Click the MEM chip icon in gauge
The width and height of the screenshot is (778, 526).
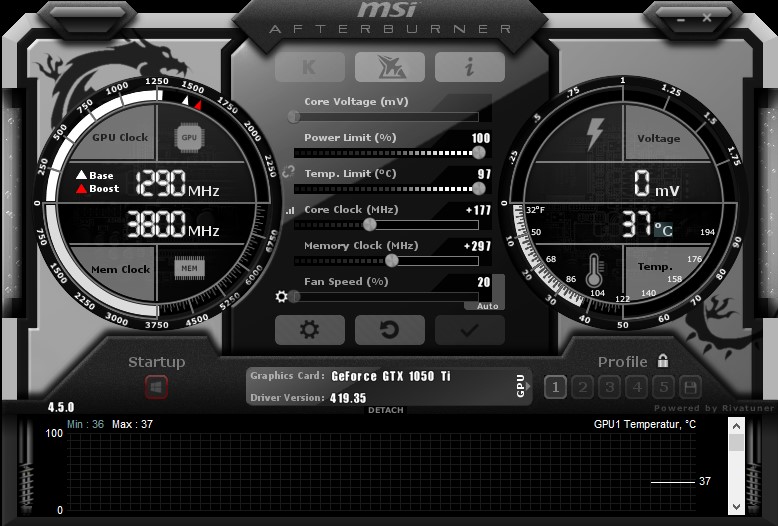189,268
